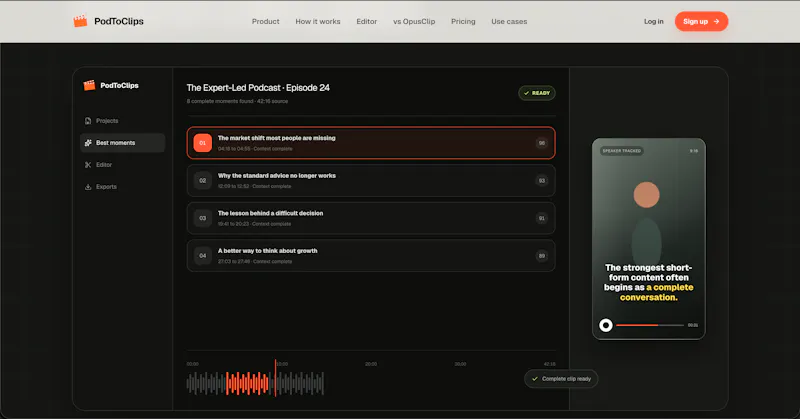Screen dimensions: 800x419
Task: Select the orange 01 moment number badge
Action: (203, 143)
